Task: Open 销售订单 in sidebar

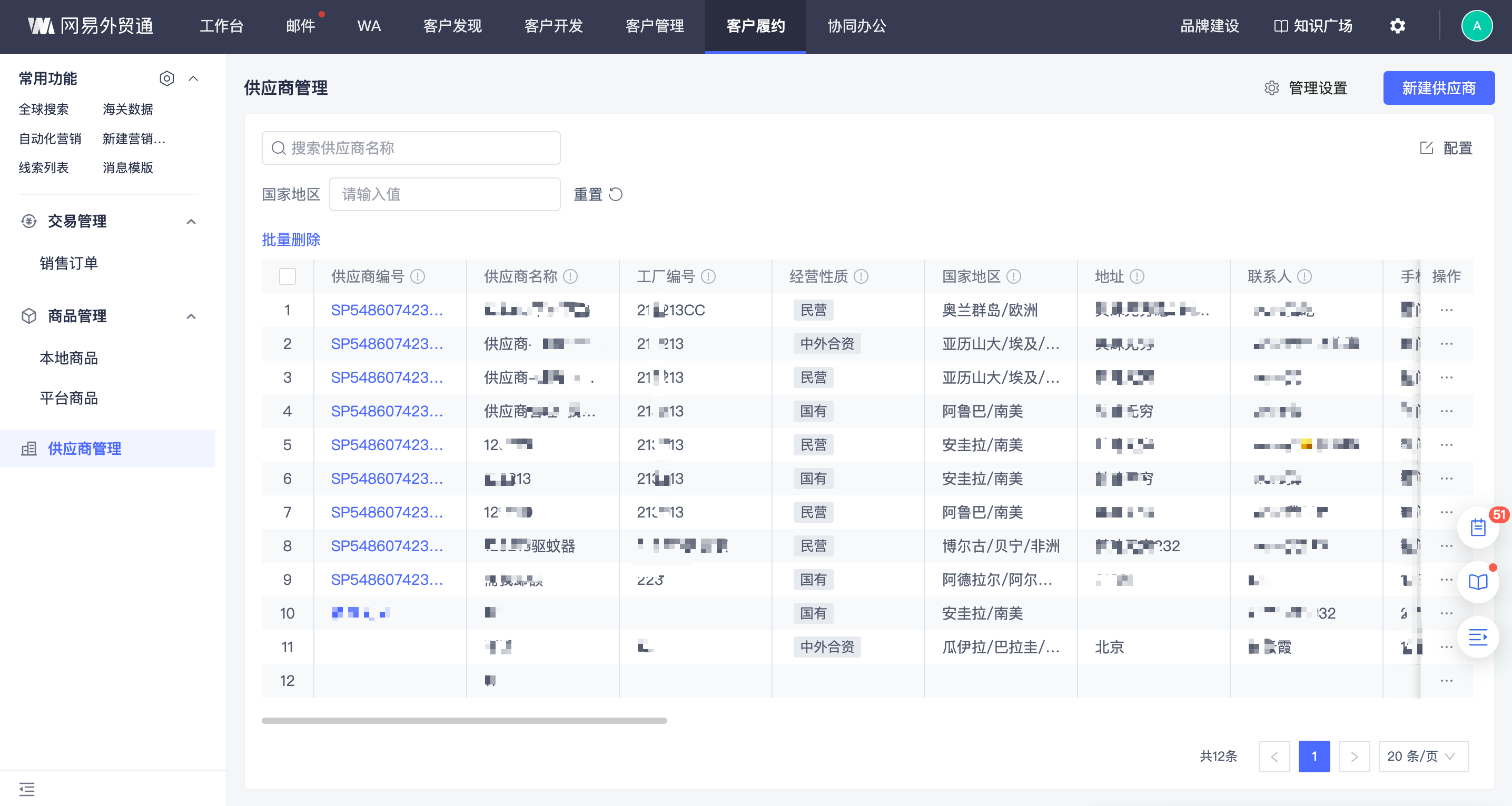Action: 68,263
